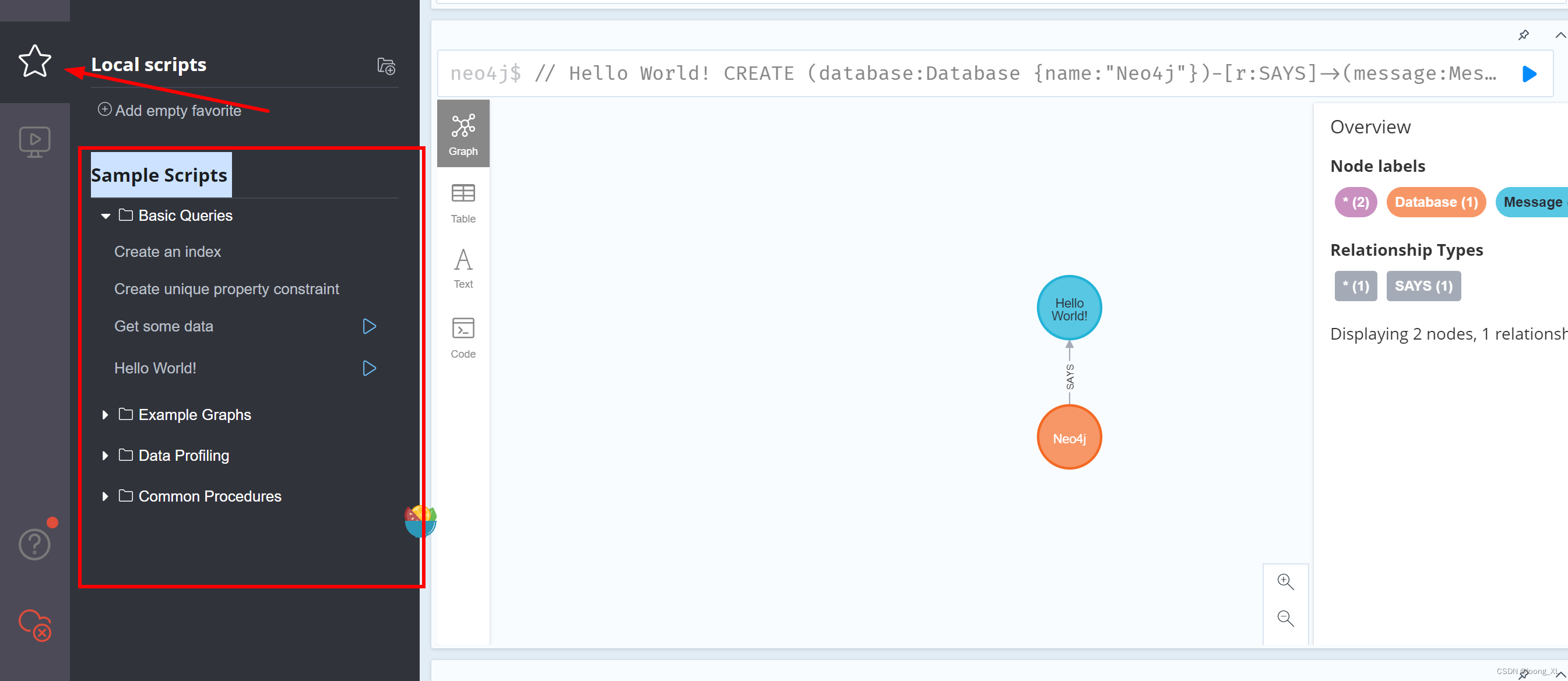The width and height of the screenshot is (1568, 681).
Task: Select the Get some data script text
Action: [x=164, y=326]
